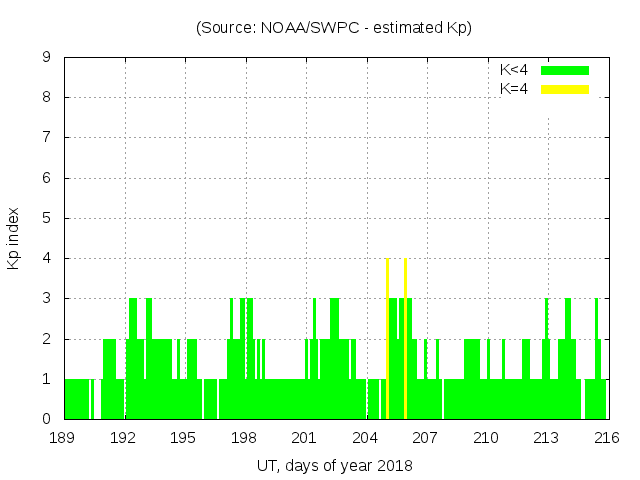
Task: Click the first yellow bar near day 205
Action: pos(388,338)
